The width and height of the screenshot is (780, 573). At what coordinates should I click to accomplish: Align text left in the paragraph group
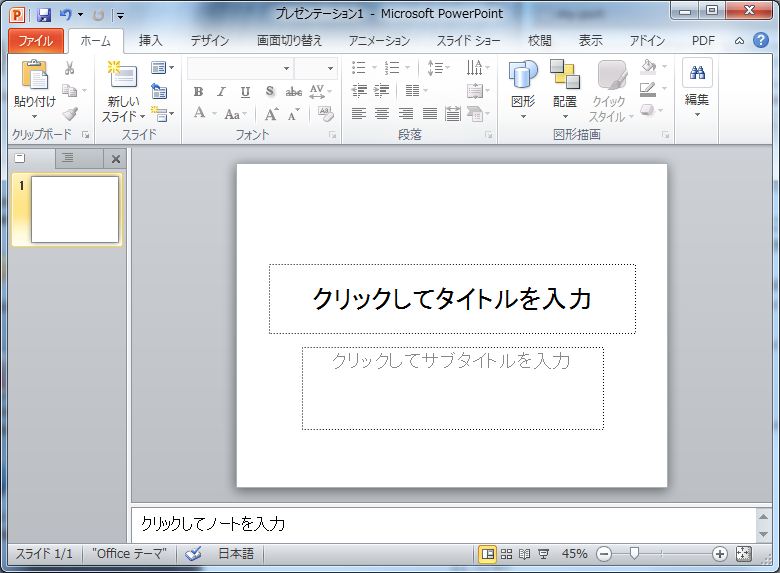coord(359,114)
